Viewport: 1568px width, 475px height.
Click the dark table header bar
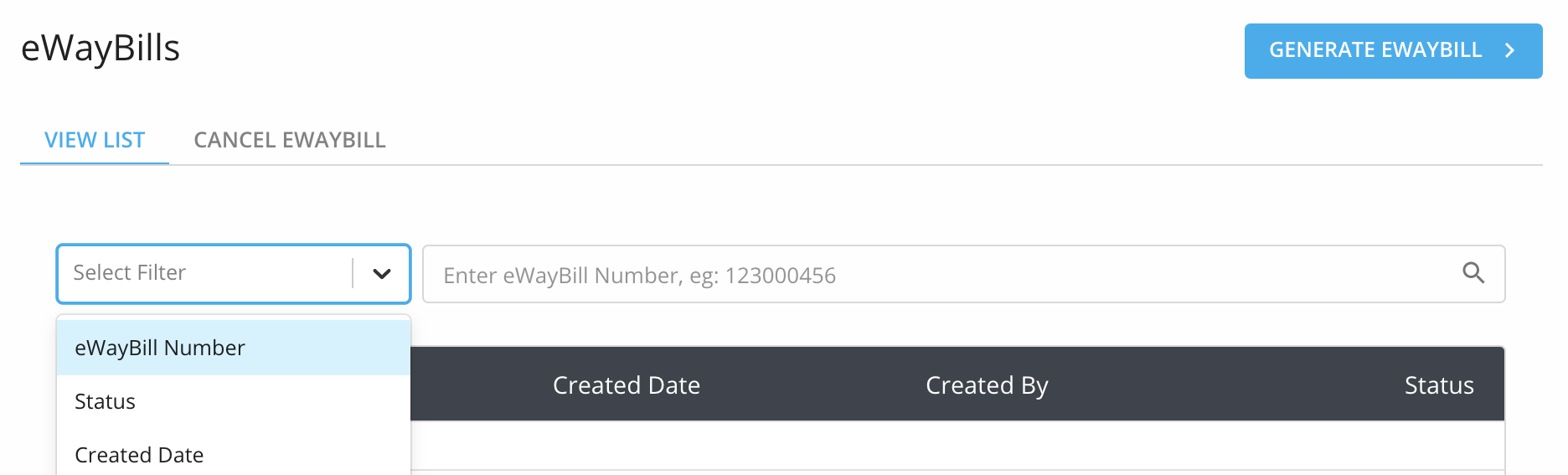coord(957,384)
